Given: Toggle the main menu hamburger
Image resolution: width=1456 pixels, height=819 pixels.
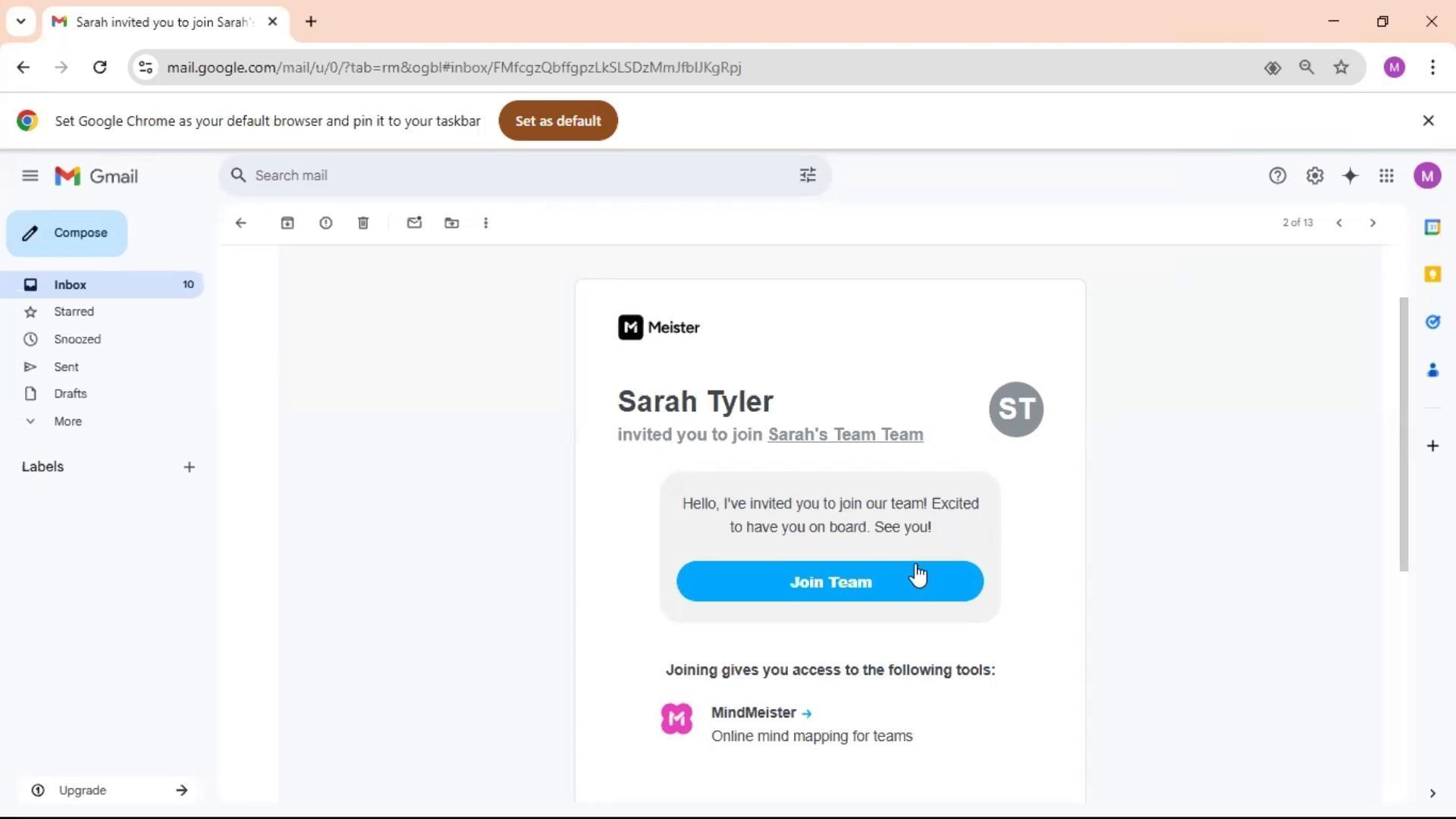Looking at the screenshot, I should tap(30, 176).
